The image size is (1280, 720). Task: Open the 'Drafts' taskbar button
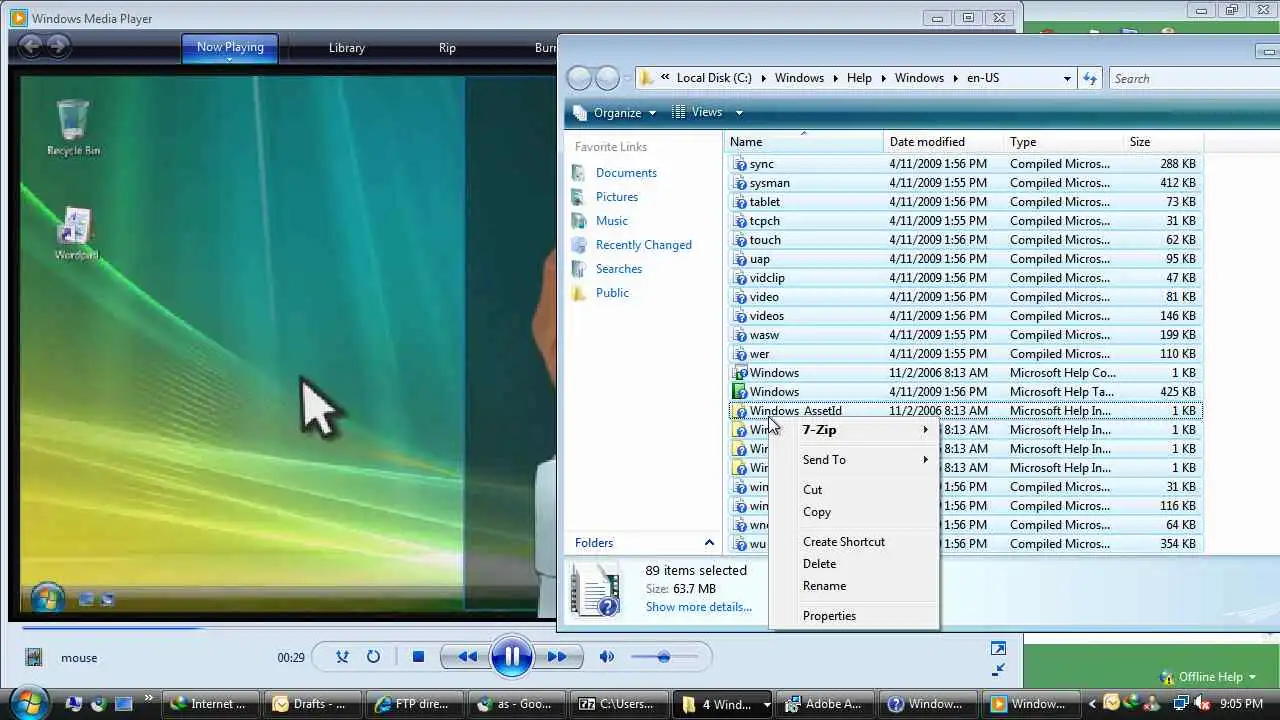point(311,704)
